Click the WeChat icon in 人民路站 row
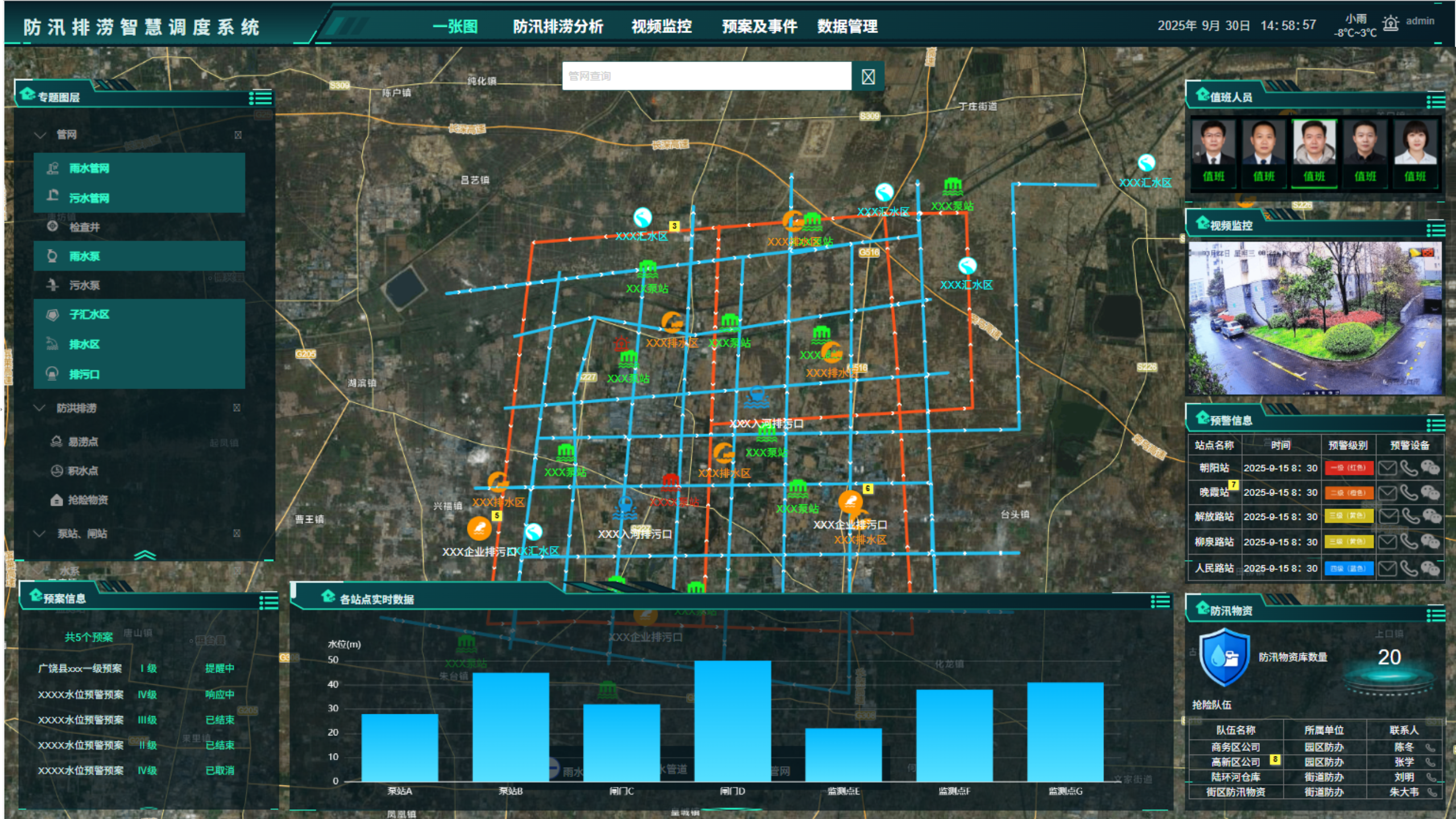 (x=1430, y=568)
